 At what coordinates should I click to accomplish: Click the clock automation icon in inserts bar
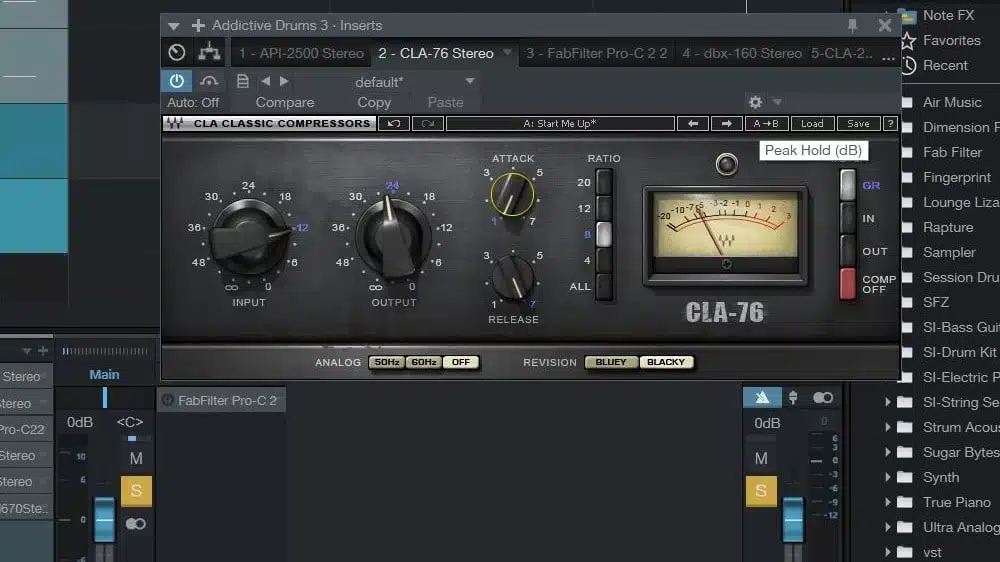[x=177, y=52]
